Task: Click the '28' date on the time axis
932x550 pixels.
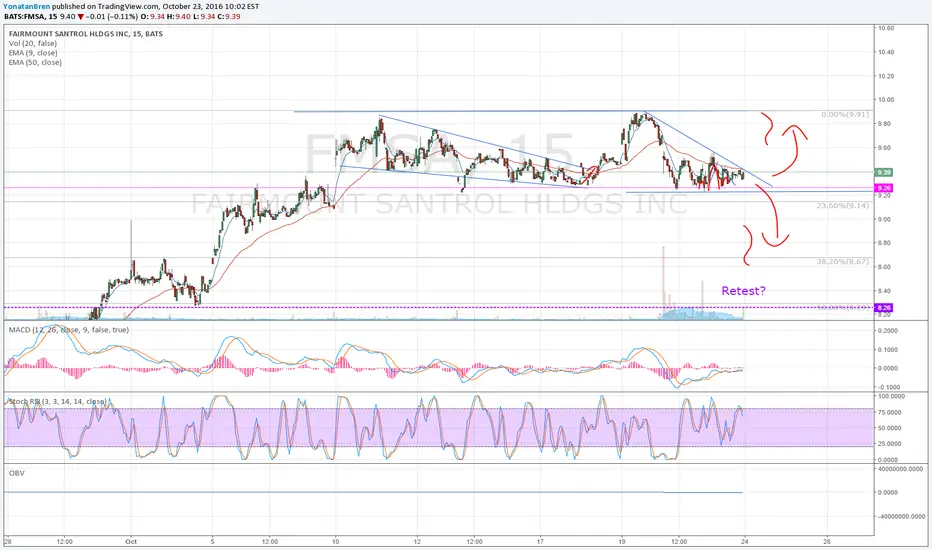Action: pyautogui.click(x=7, y=542)
